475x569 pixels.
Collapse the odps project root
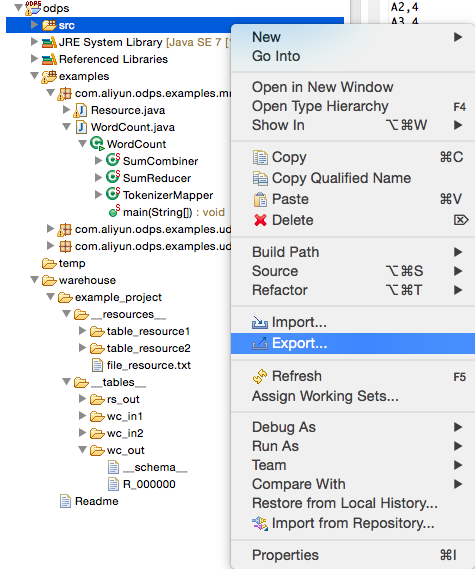click(19, 7)
